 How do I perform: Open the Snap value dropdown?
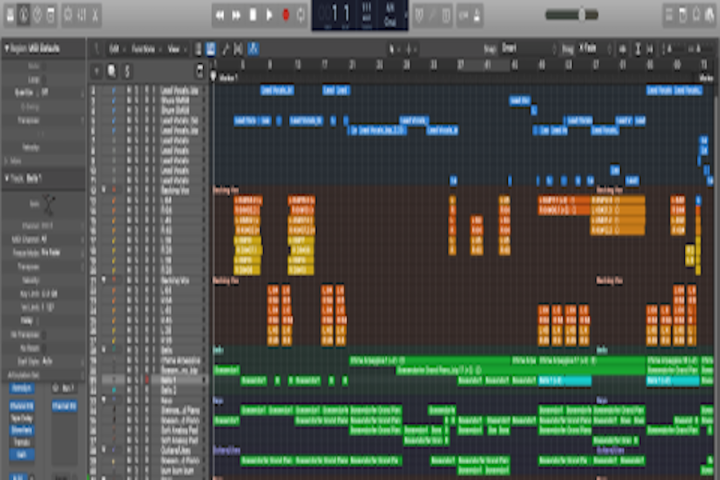click(x=525, y=48)
